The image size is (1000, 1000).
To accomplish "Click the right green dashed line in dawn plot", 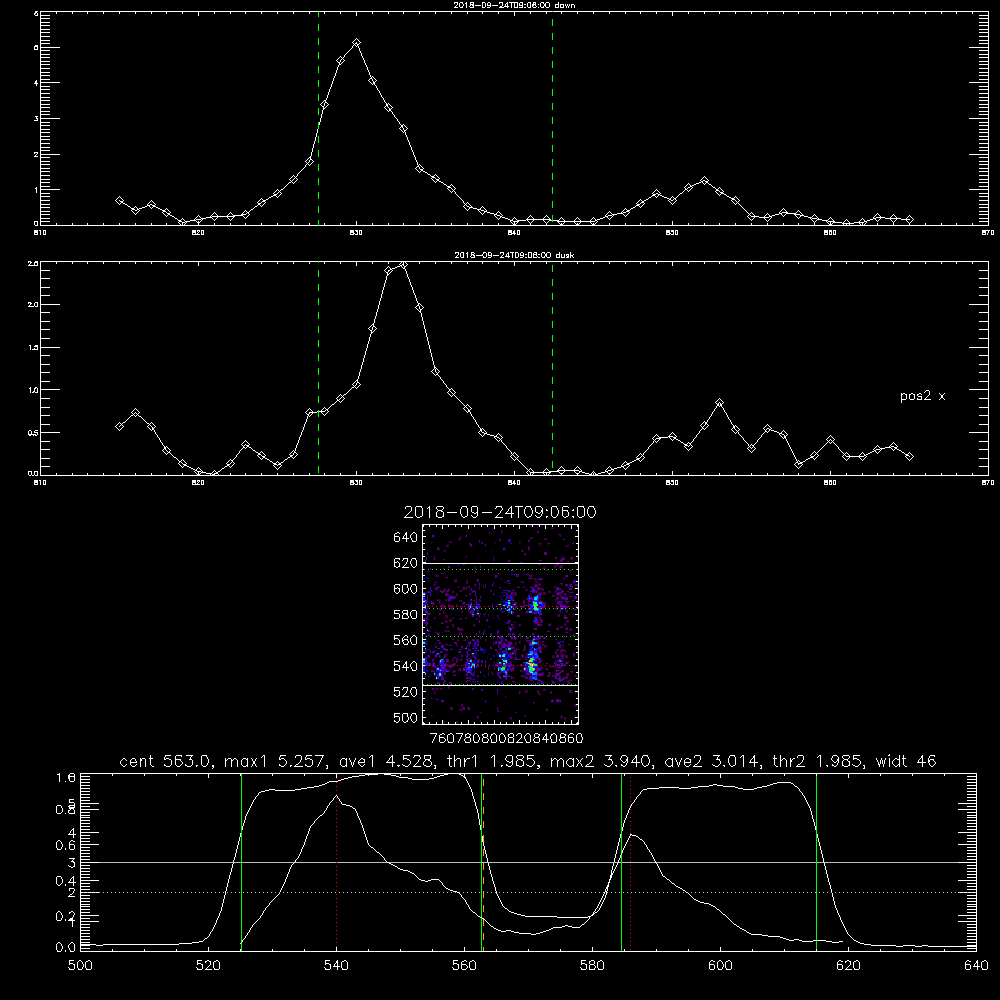I will (x=552, y=118).
